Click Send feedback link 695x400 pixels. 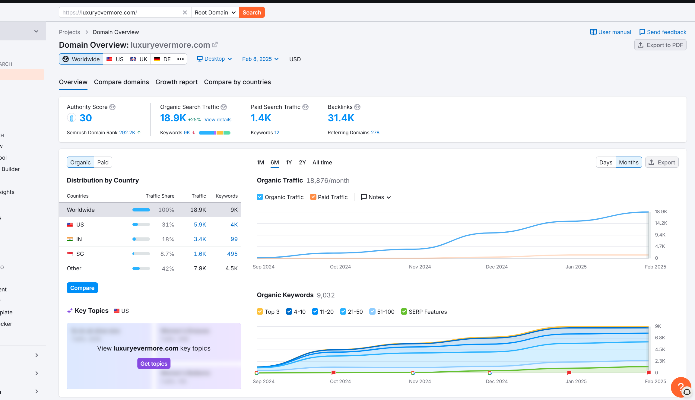tap(663, 32)
